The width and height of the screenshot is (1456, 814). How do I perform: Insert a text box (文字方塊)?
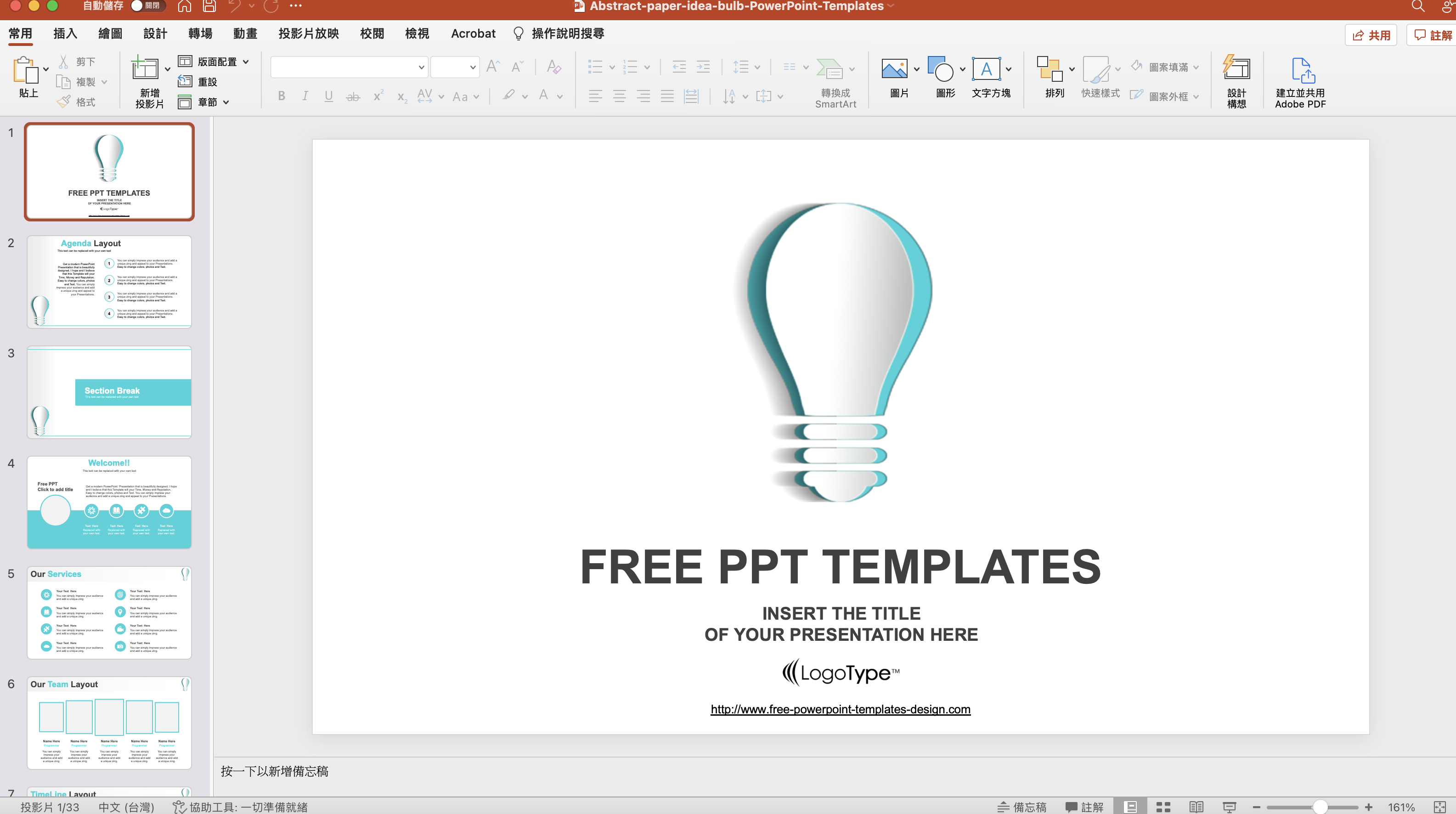tap(986, 69)
